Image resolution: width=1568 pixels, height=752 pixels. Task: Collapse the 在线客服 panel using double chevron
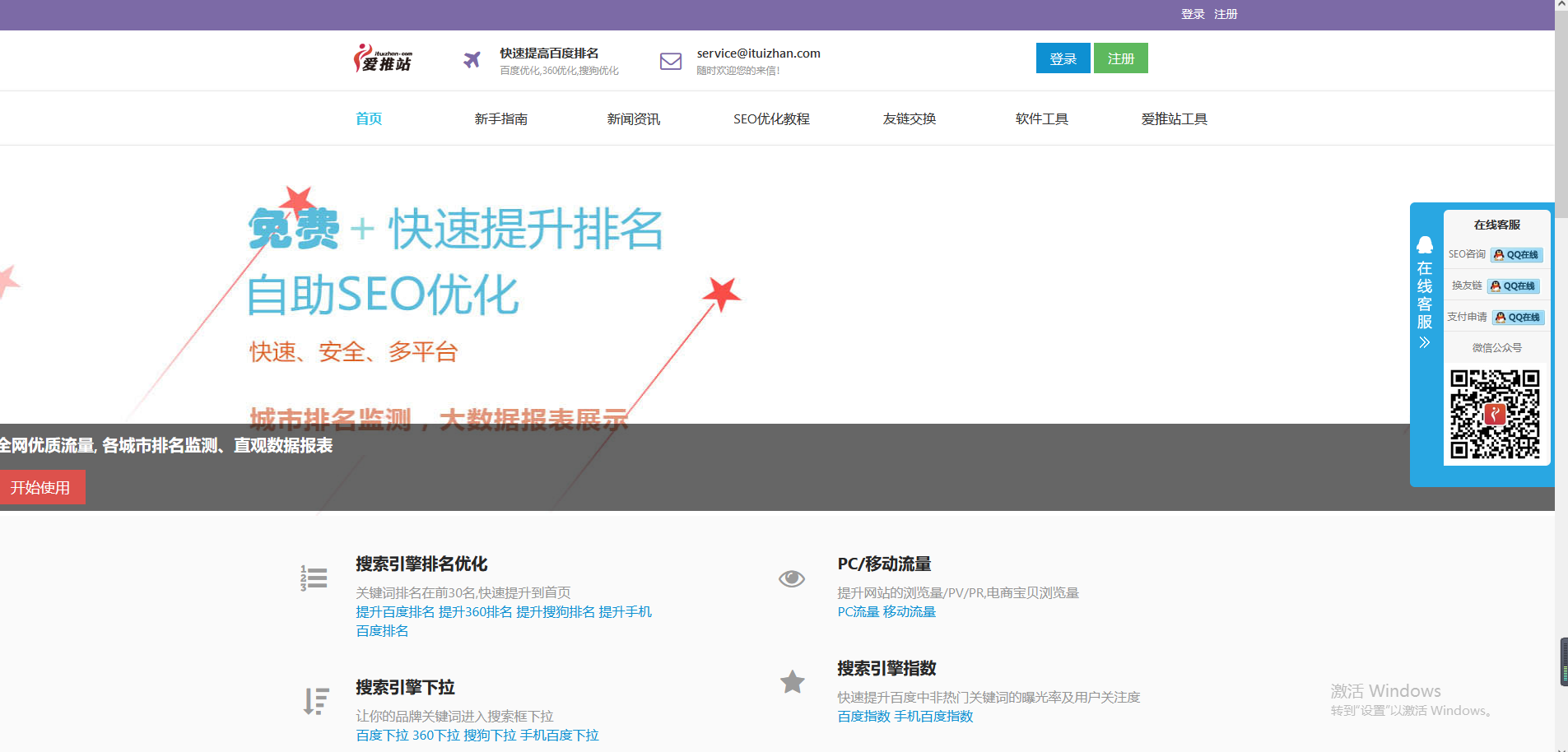1425,342
